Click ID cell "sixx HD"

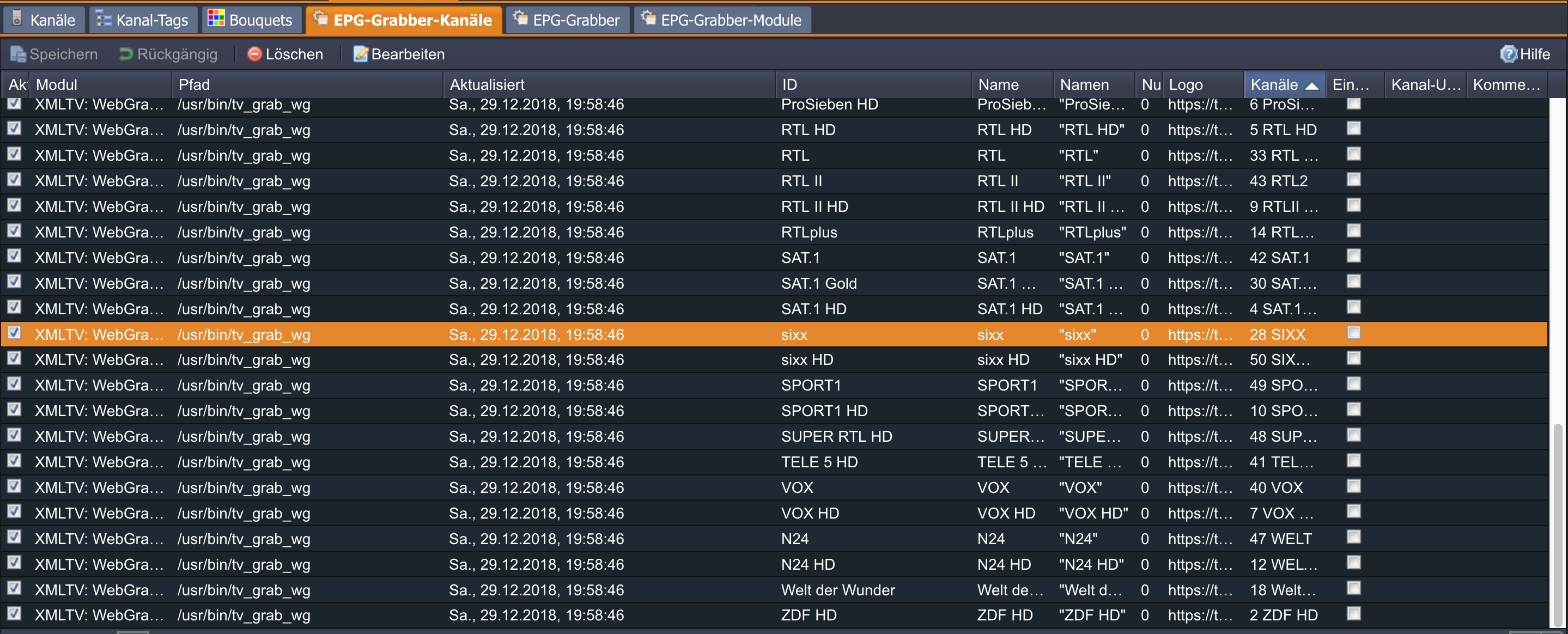click(807, 359)
